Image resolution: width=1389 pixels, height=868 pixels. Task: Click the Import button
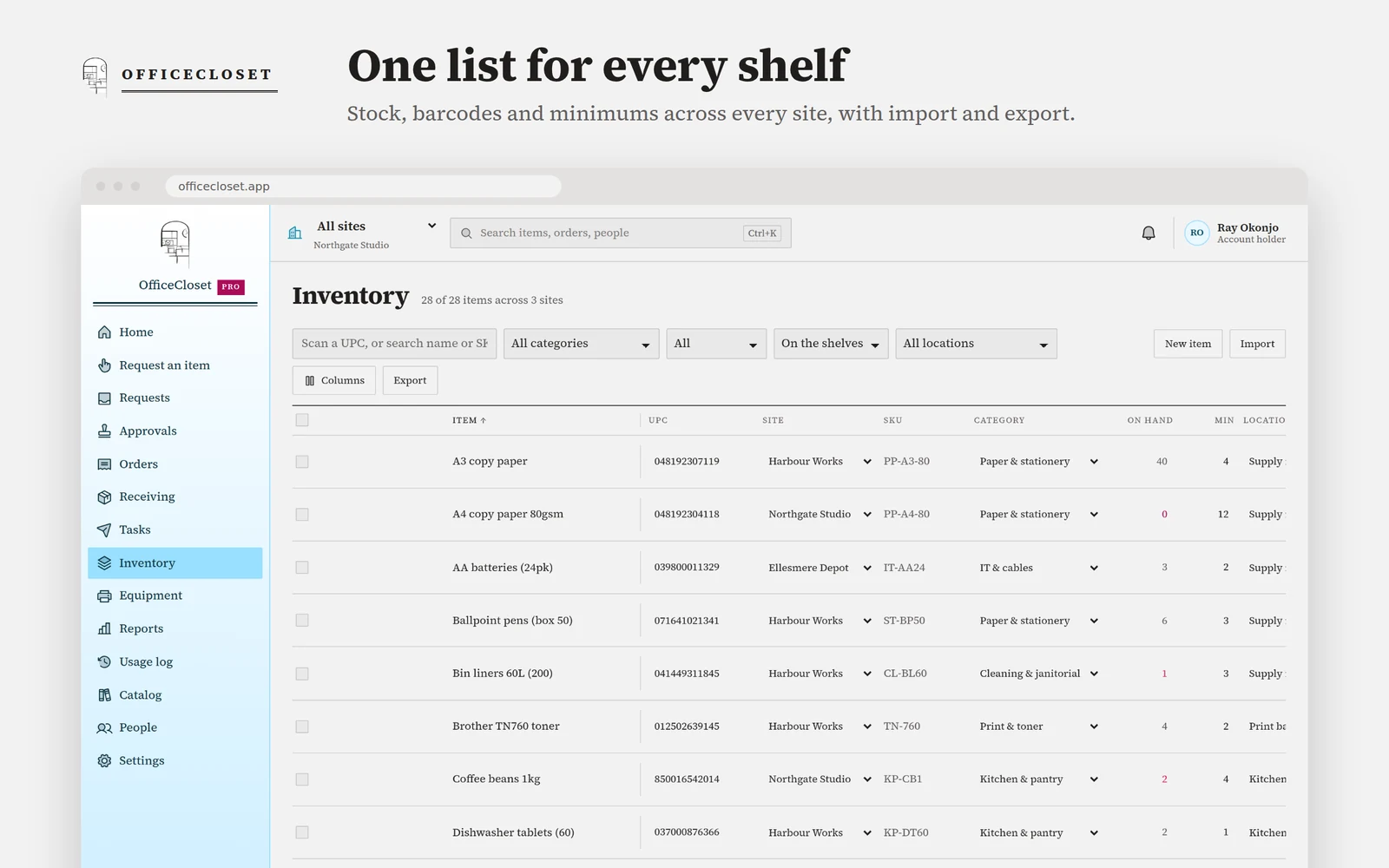click(x=1257, y=344)
